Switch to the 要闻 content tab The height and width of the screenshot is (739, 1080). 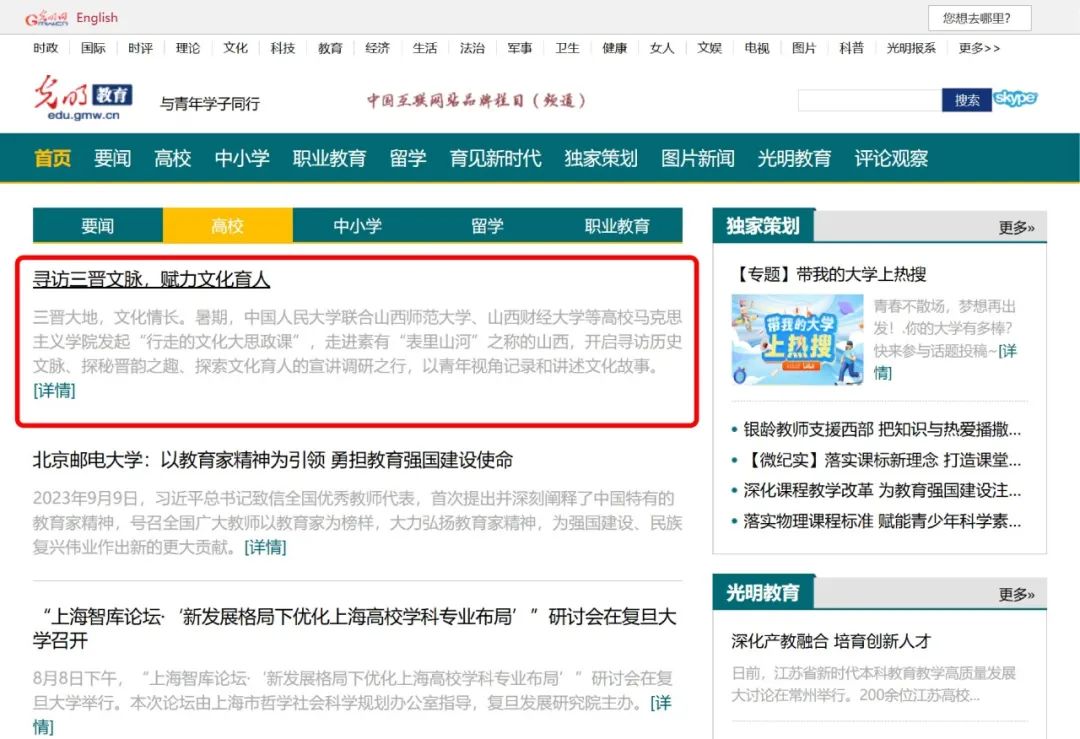pyautogui.click(x=97, y=226)
